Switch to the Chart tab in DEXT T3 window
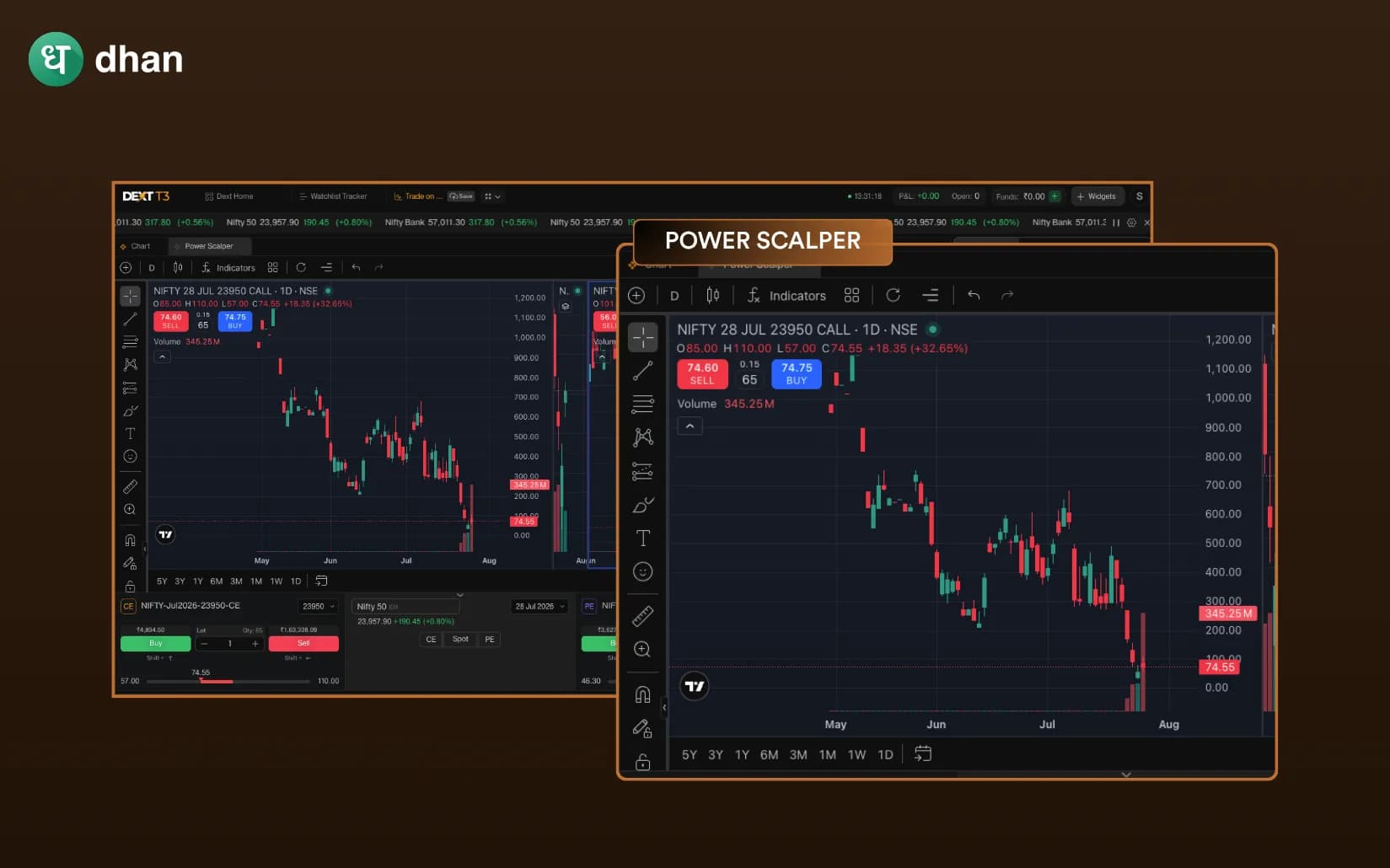1390x868 pixels. [136, 246]
